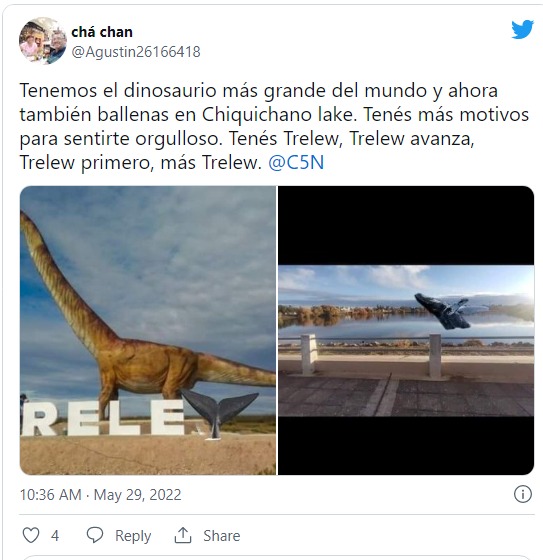Click the tweet timestamp 10:36 AM
The image size is (543, 560).
[x=50, y=495]
